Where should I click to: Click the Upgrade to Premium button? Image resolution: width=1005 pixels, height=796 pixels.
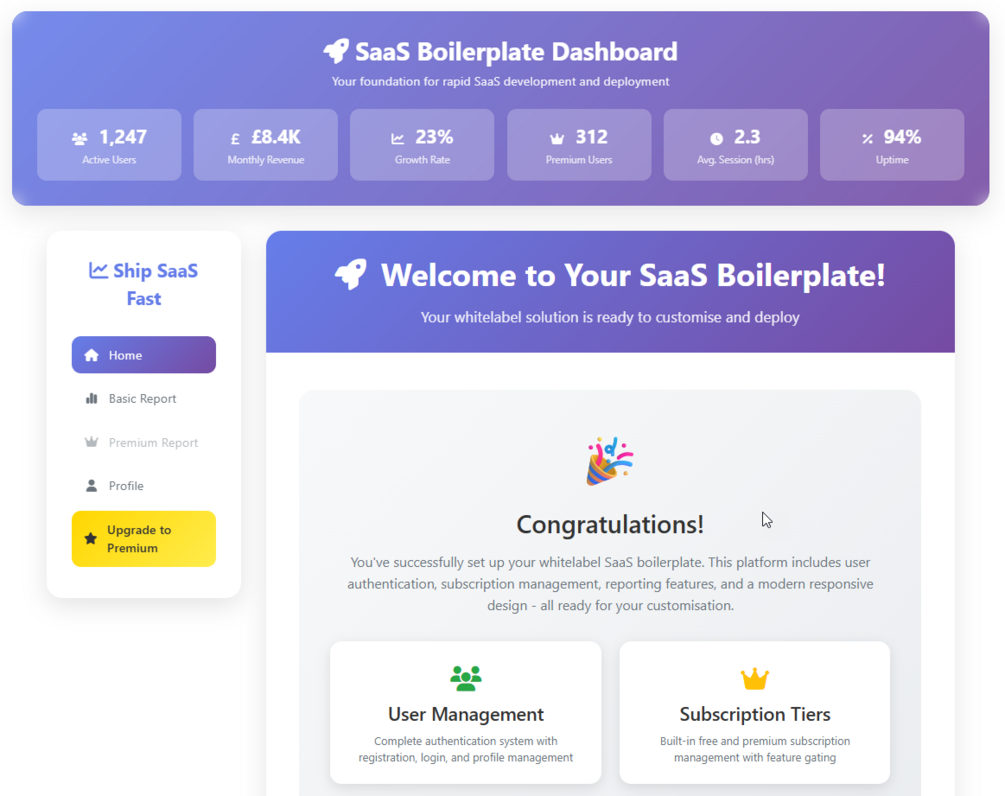point(143,539)
